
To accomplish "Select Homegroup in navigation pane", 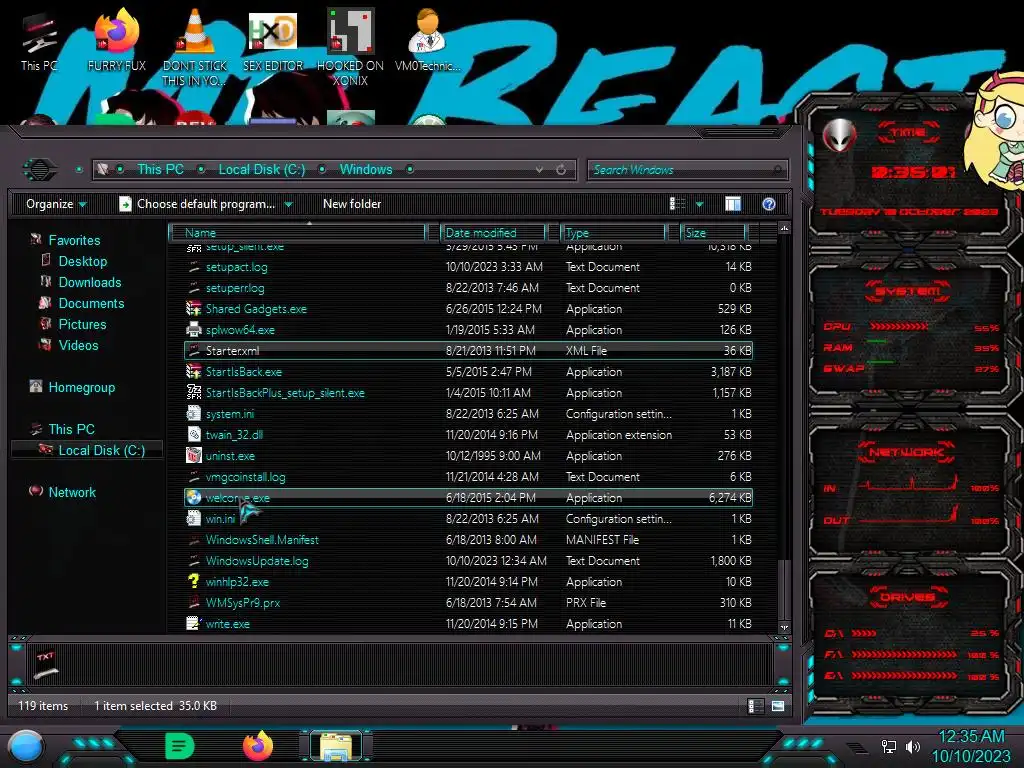I will coord(81,387).
